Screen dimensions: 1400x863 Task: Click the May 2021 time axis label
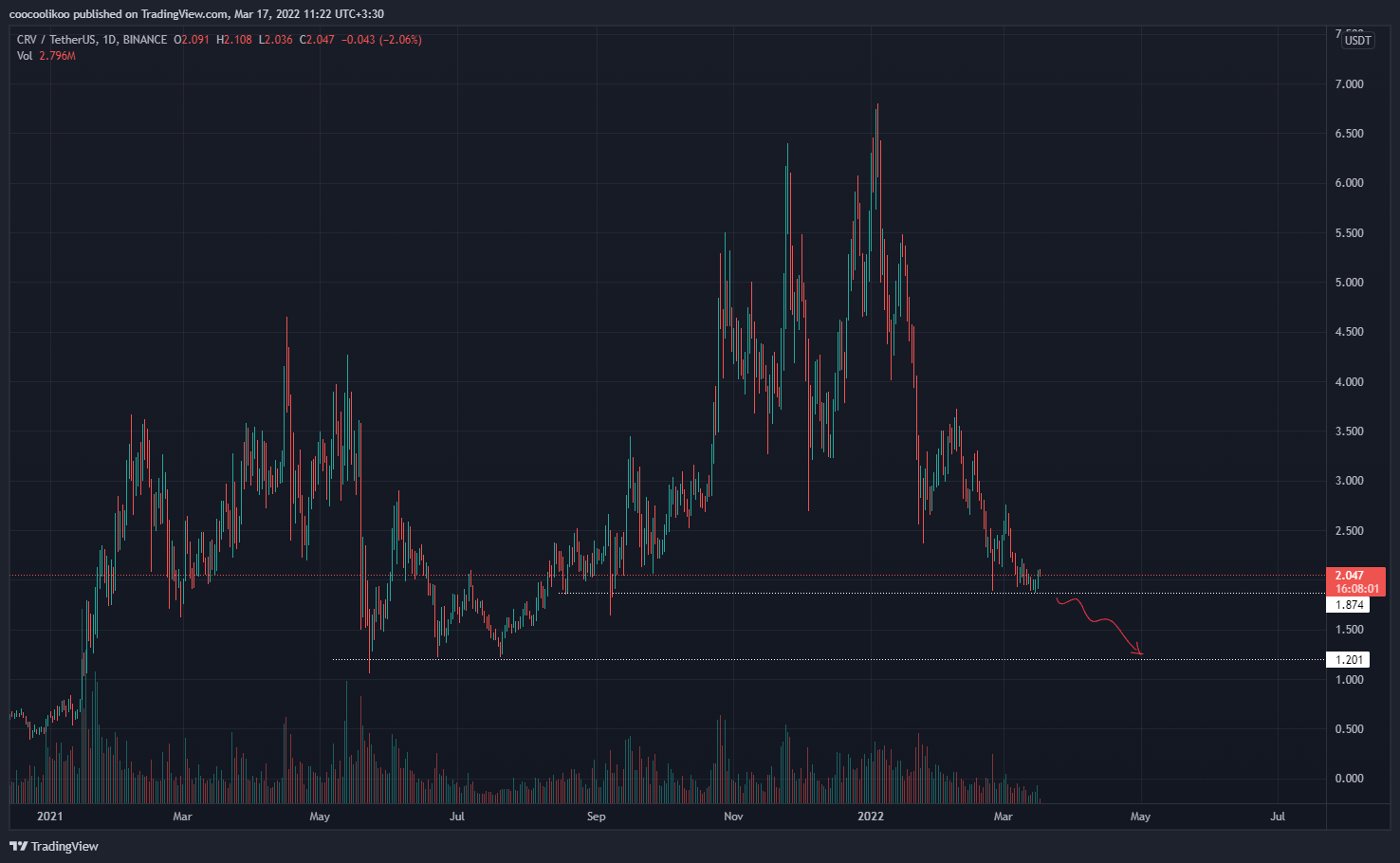point(320,817)
